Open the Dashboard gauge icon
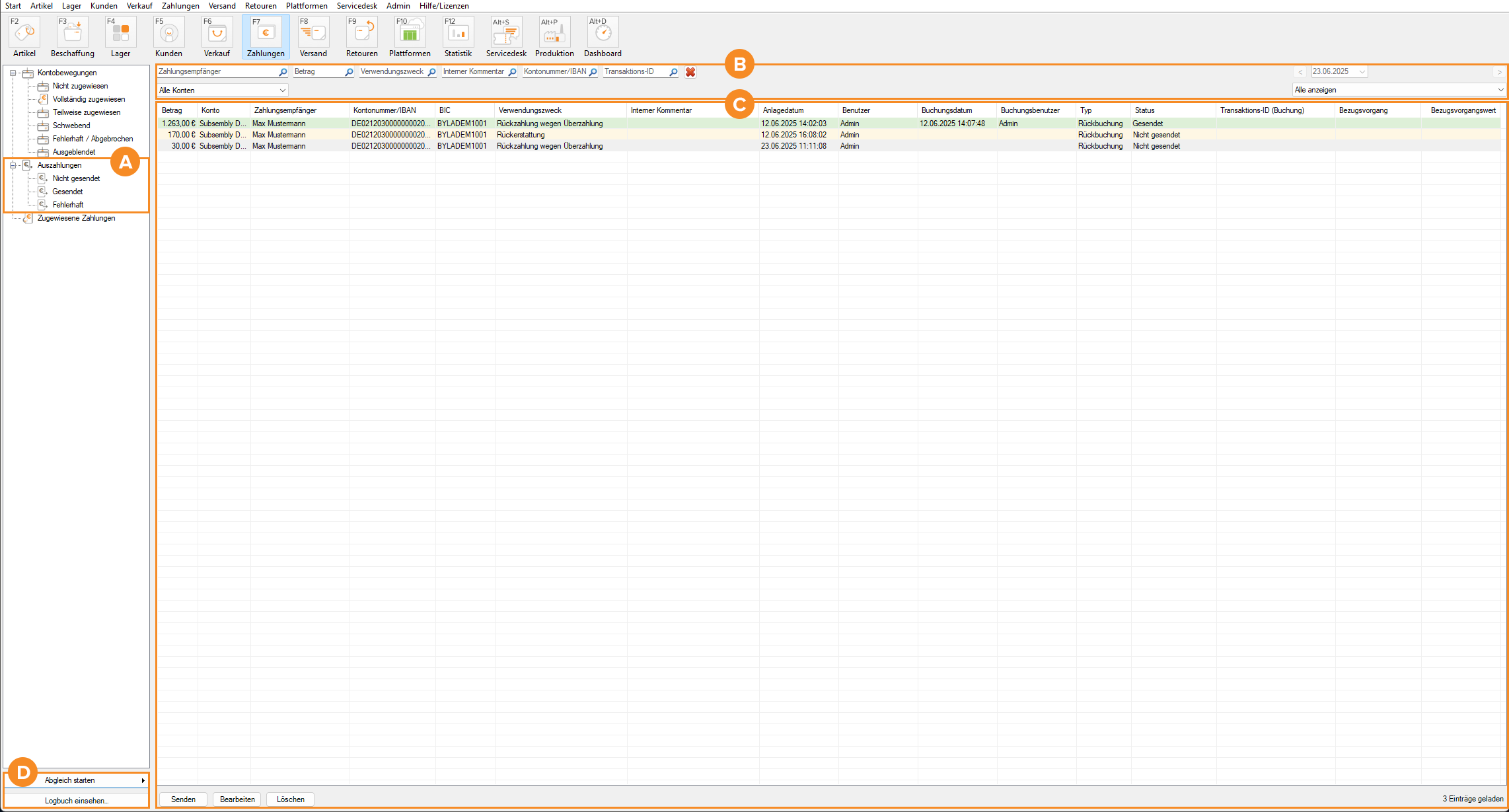 point(603,32)
